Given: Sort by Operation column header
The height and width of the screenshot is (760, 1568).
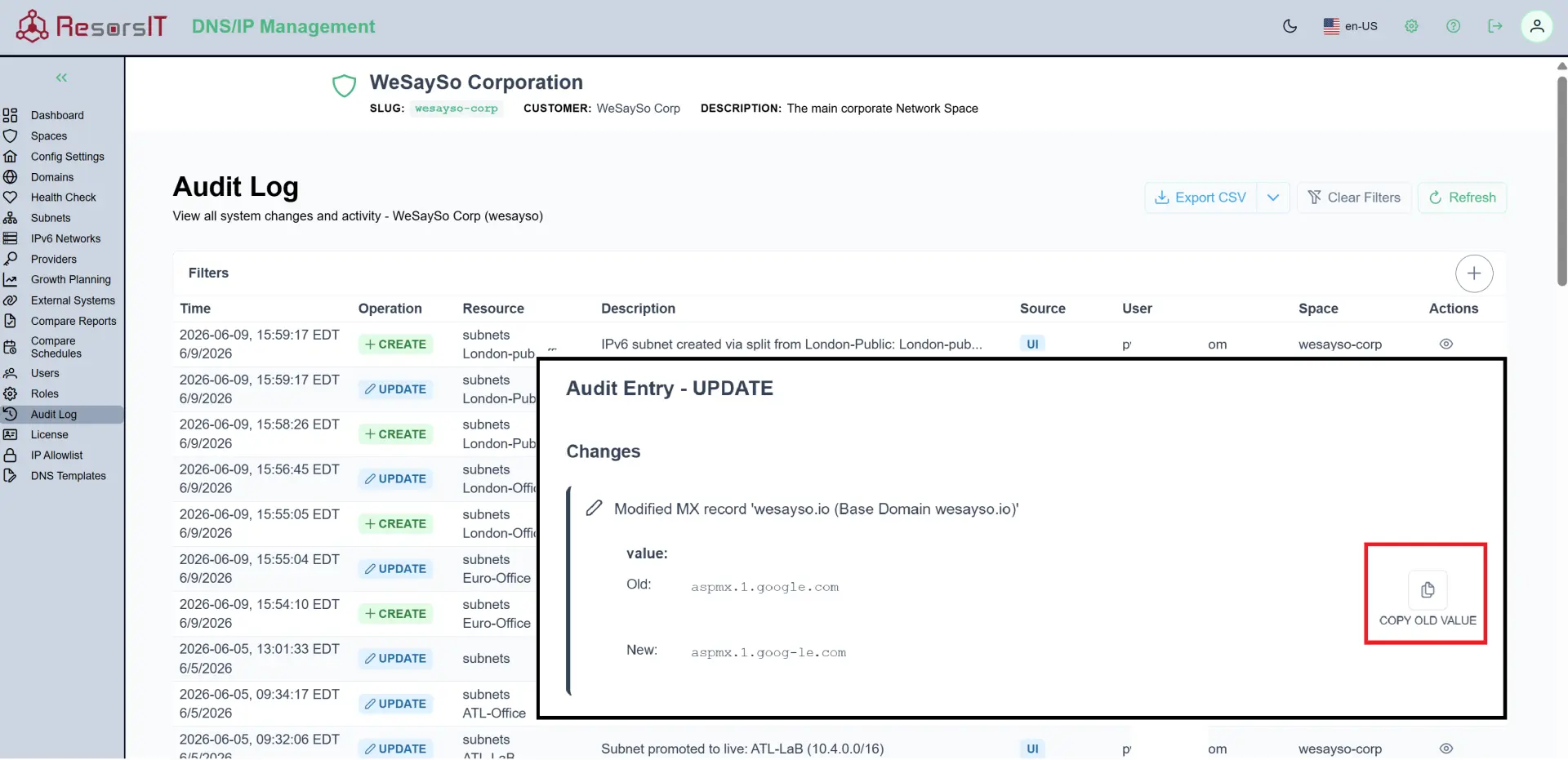Looking at the screenshot, I should pos(390,309).
